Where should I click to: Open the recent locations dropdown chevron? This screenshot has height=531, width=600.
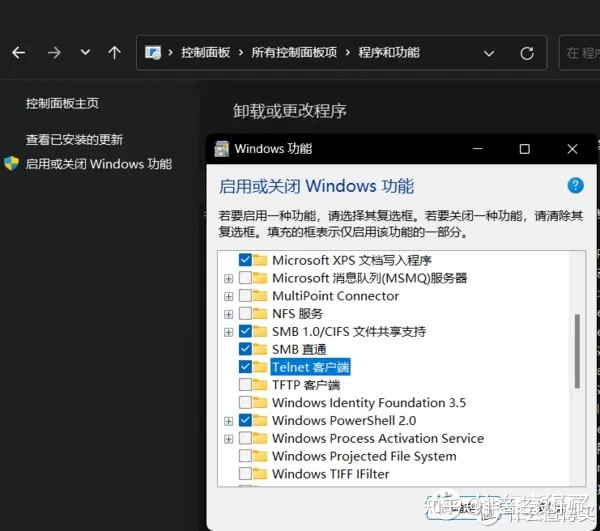coord(85,53)
